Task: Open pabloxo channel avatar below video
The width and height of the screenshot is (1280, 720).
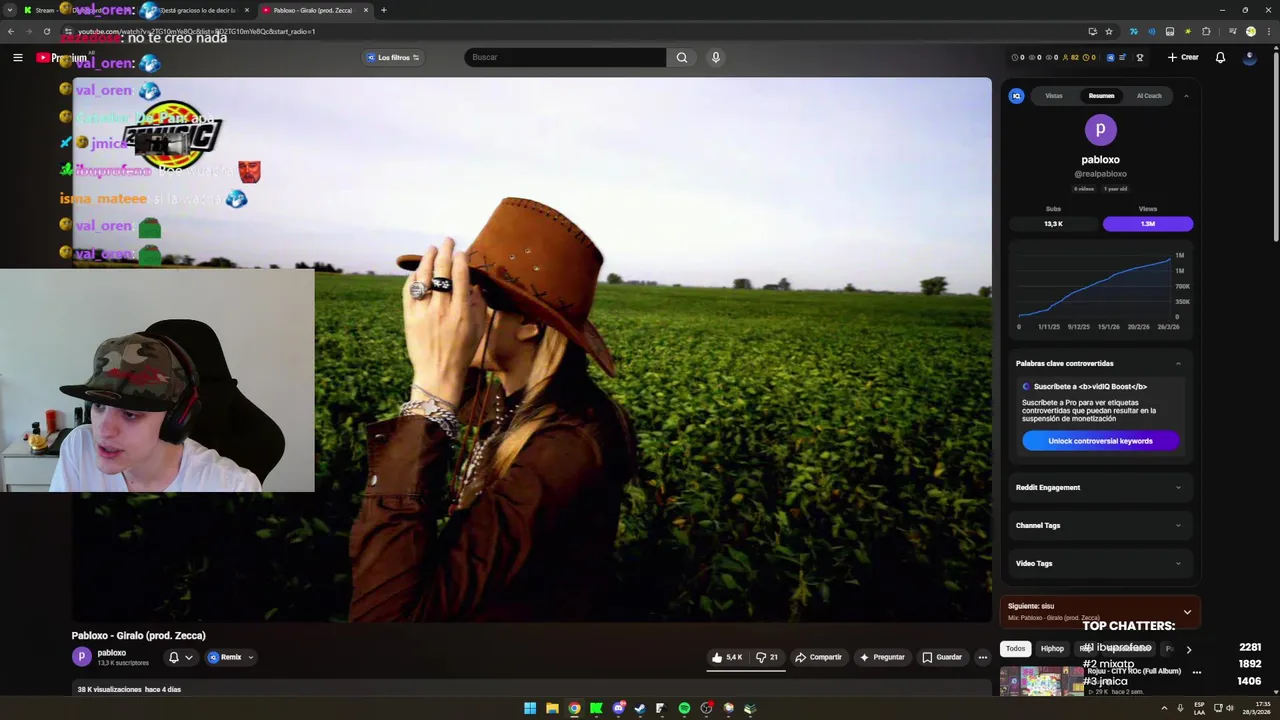Action: click(81, 657)
